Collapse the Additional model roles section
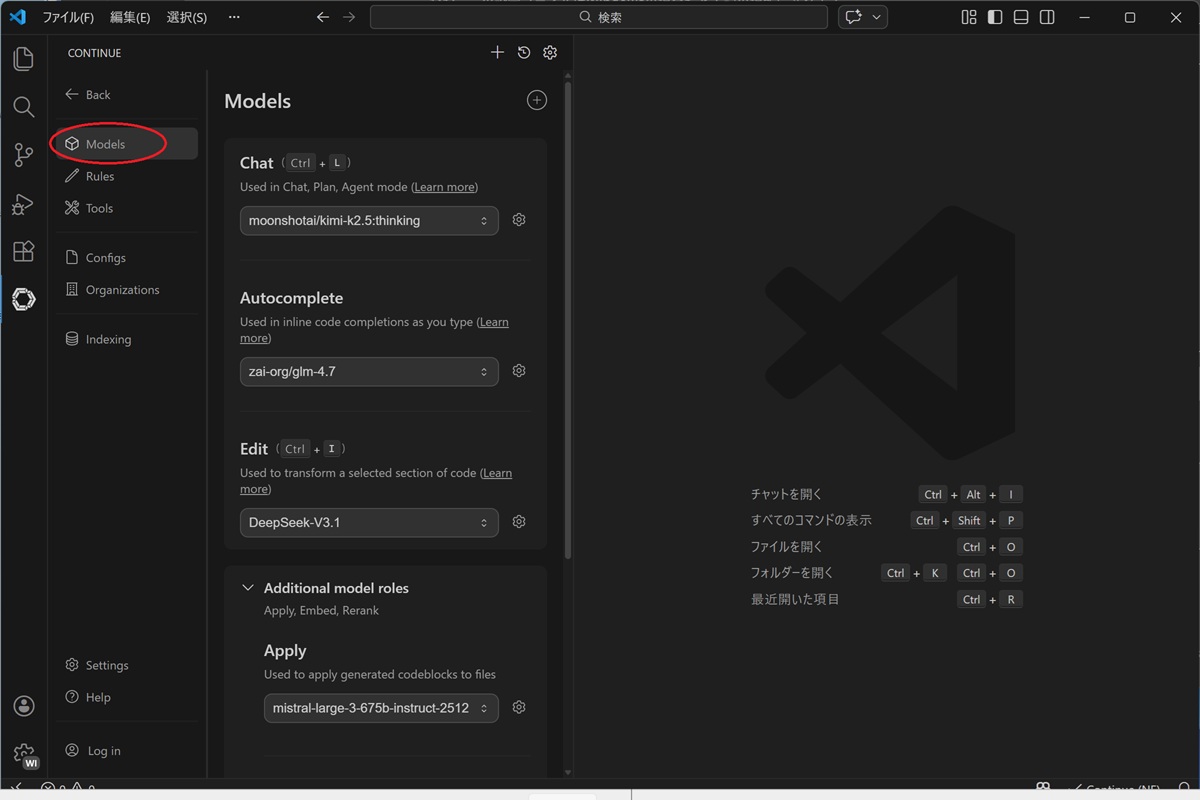The height and width of the screenshot is (800, 1200). click(x=248, y=588)
